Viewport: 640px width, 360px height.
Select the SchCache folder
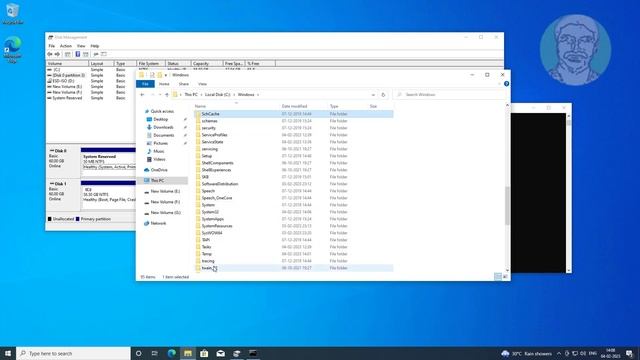(x=293, y=114)
